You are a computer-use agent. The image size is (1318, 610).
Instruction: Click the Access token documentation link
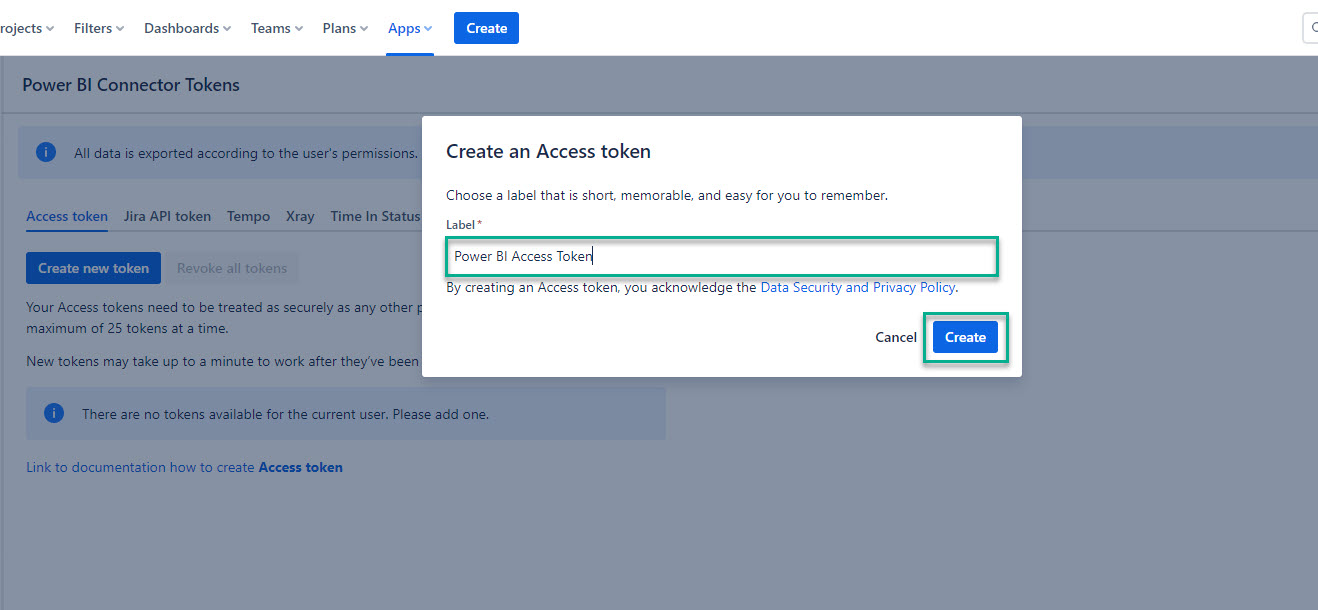pos(300,467)
